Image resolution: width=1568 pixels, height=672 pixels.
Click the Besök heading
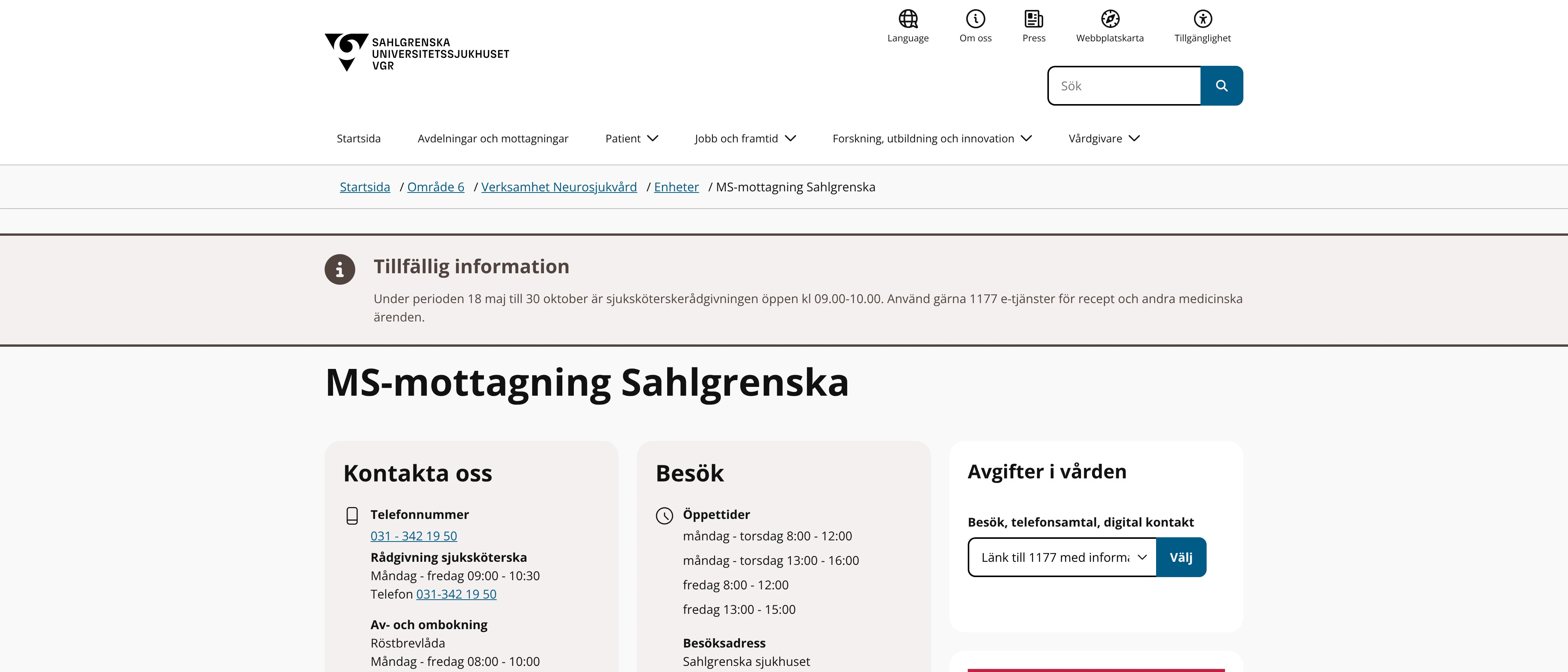click(x=690, y=473)
